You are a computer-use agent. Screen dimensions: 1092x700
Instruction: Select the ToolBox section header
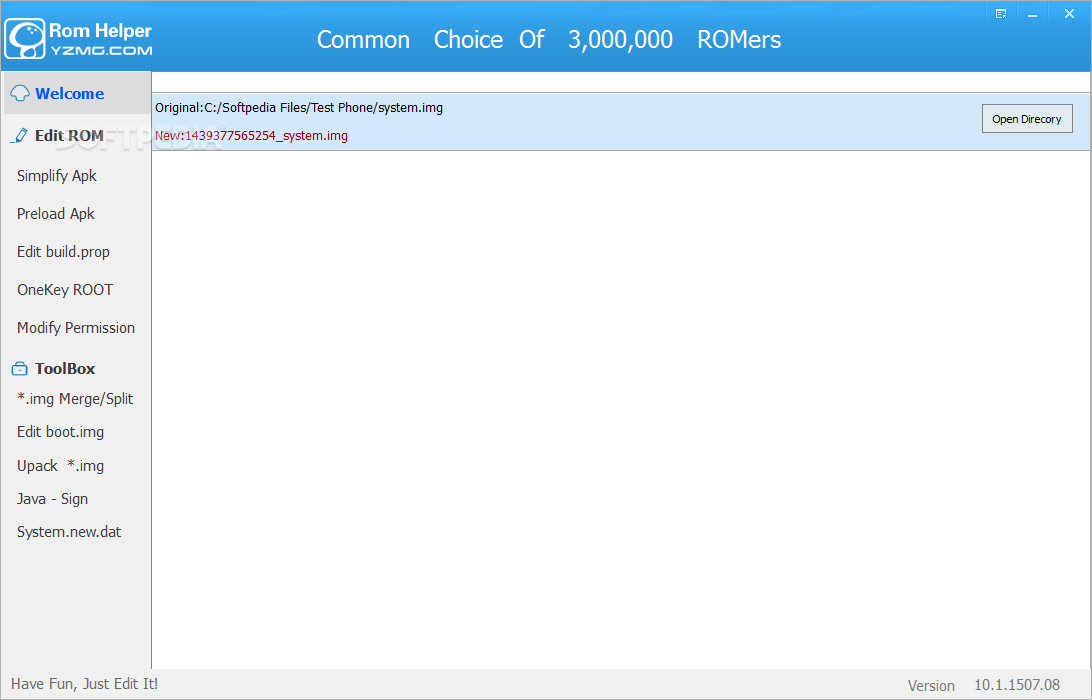65,369
